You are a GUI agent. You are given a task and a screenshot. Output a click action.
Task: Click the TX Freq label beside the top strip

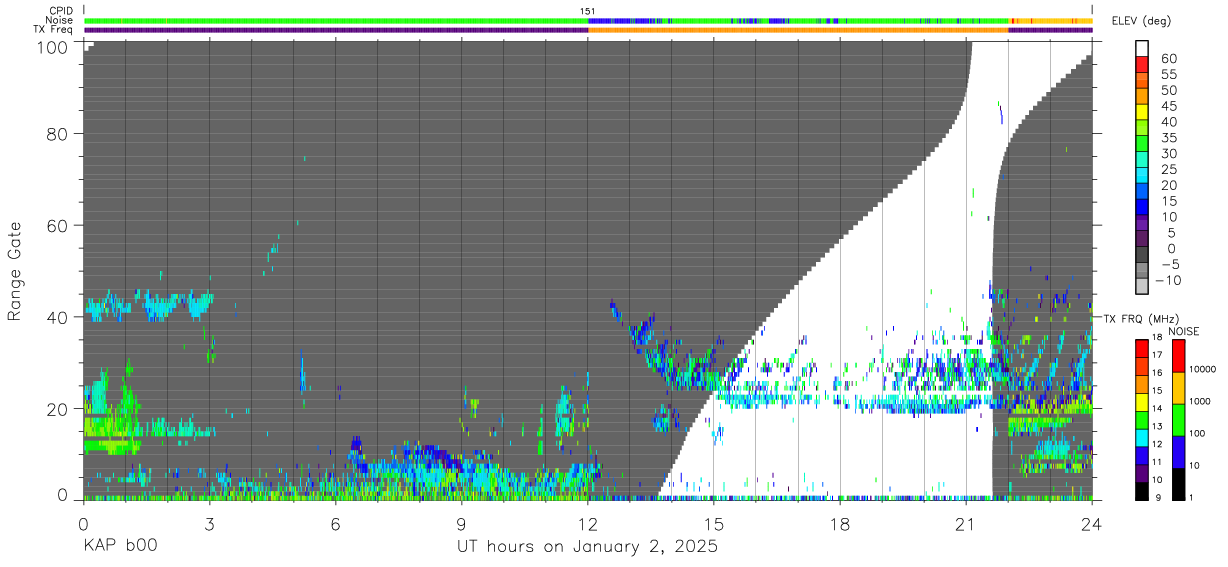click(x=53, y=29)
